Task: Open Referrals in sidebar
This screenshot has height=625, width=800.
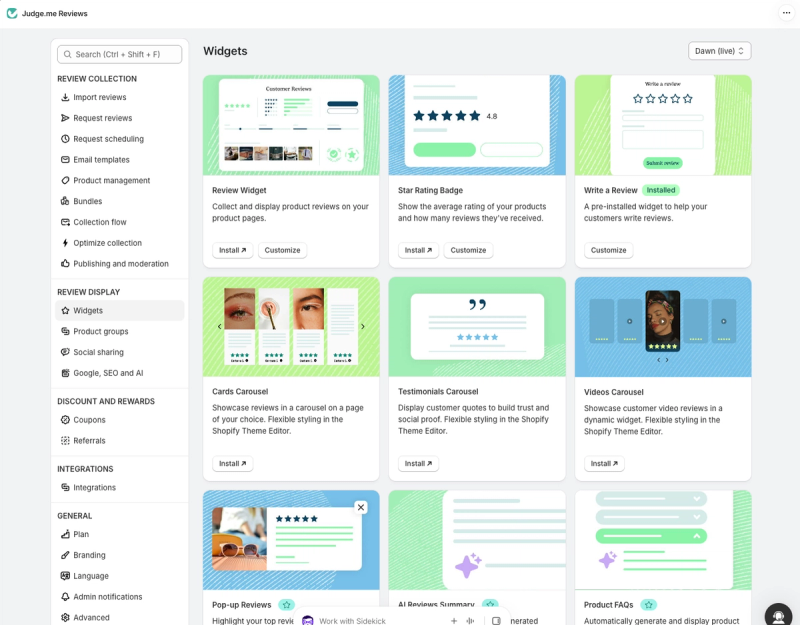Action: coord(89,441)
